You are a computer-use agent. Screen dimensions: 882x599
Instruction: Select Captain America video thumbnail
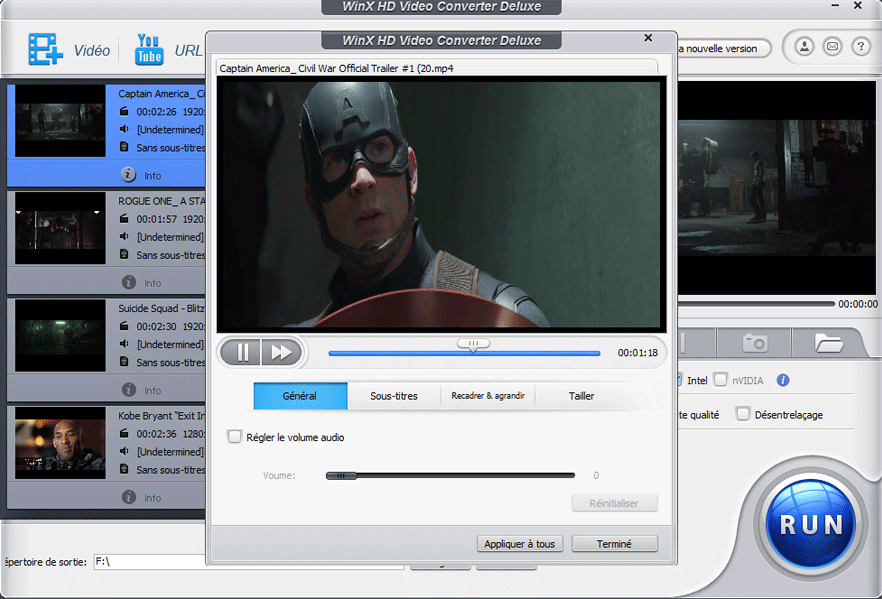60,121
